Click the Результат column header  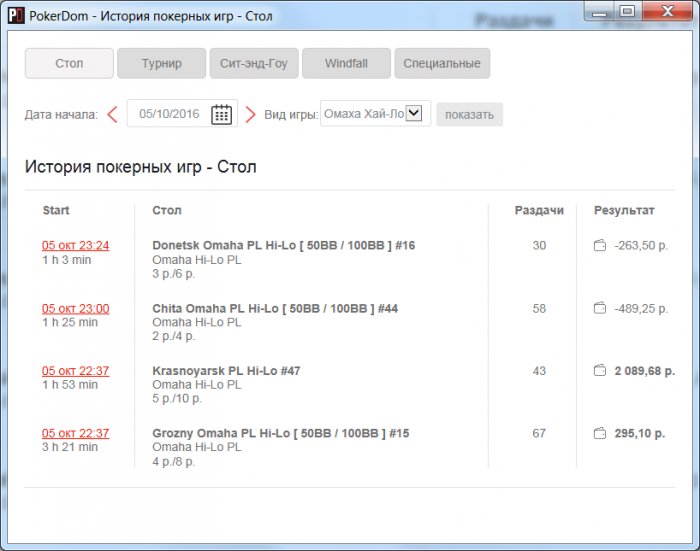(624, 210)
